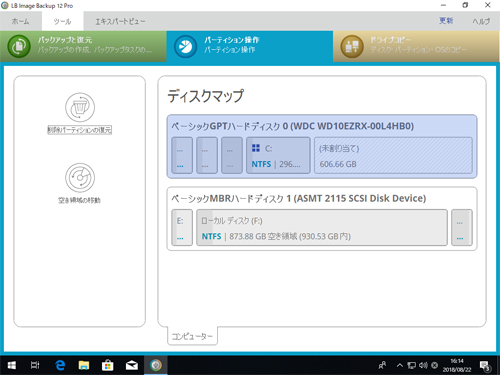Click the deleted partition recovery trash icon
The width and height of the screenshot is (500, 375).
[80, 107]
